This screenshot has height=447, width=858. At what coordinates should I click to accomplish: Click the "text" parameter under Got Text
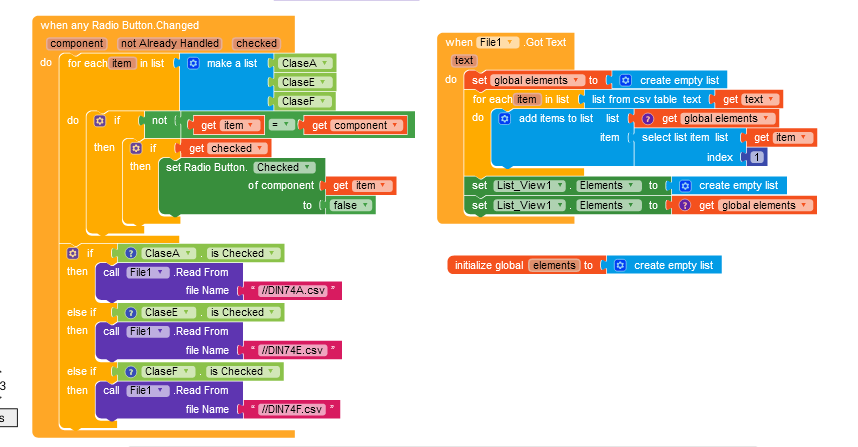pyautogui.click(x=464, y=60)
